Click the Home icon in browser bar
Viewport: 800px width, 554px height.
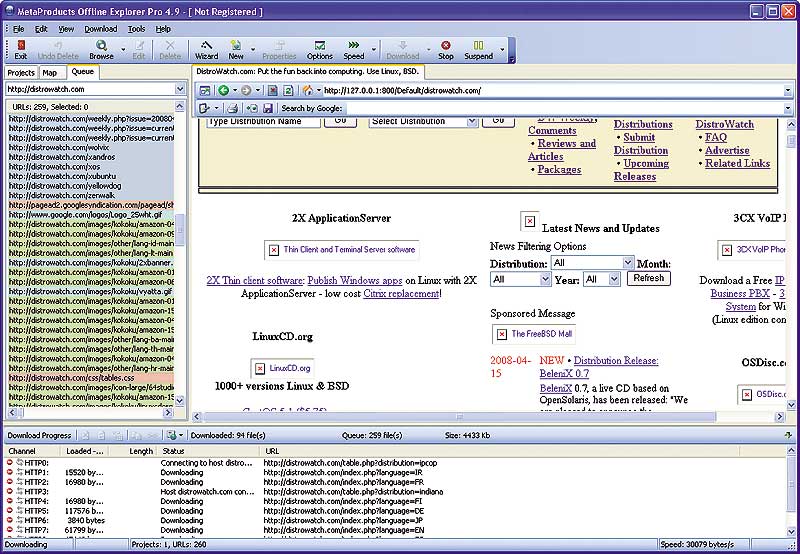[308, 90]
